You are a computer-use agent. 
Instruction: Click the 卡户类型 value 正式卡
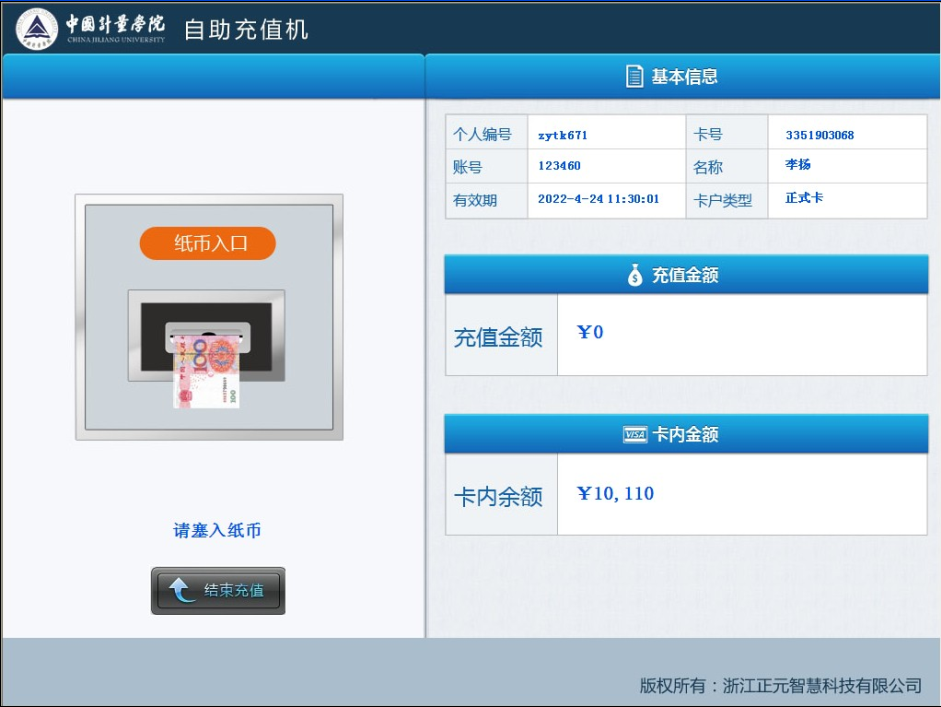point(804,198)
